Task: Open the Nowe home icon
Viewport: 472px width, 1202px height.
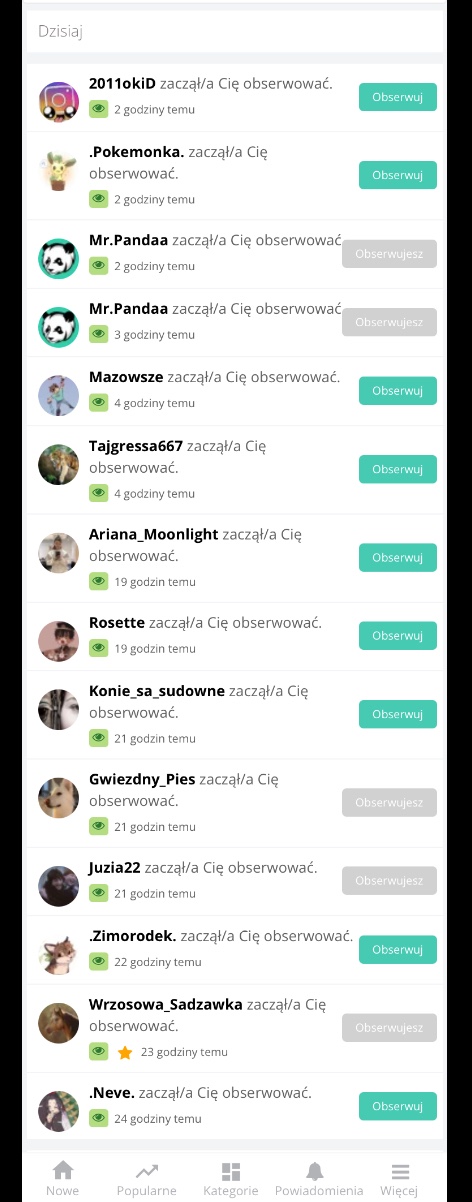Action: [62, 1170]
